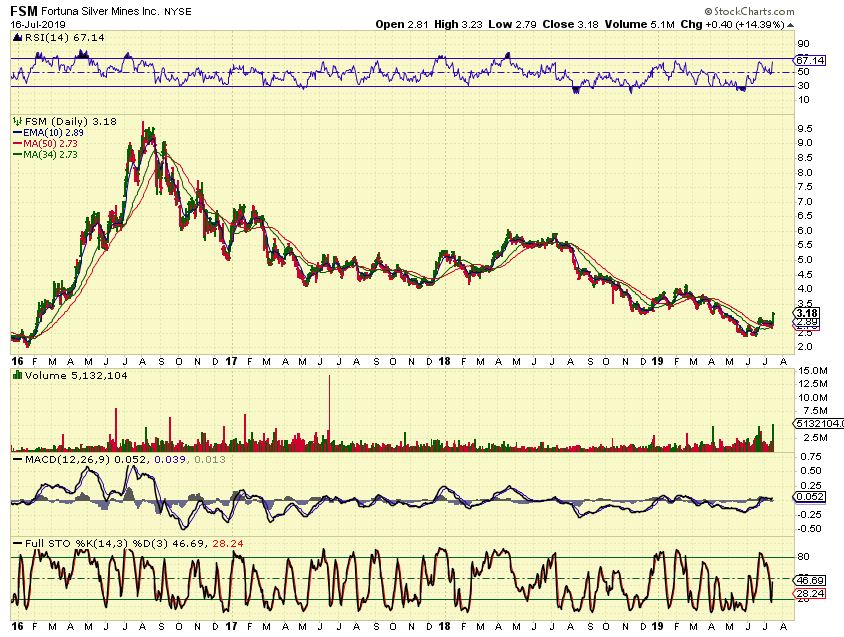Click the 80 level label on the stochastic axis
The width and height of the screenshot is (844, 637).
pos(804,557)
